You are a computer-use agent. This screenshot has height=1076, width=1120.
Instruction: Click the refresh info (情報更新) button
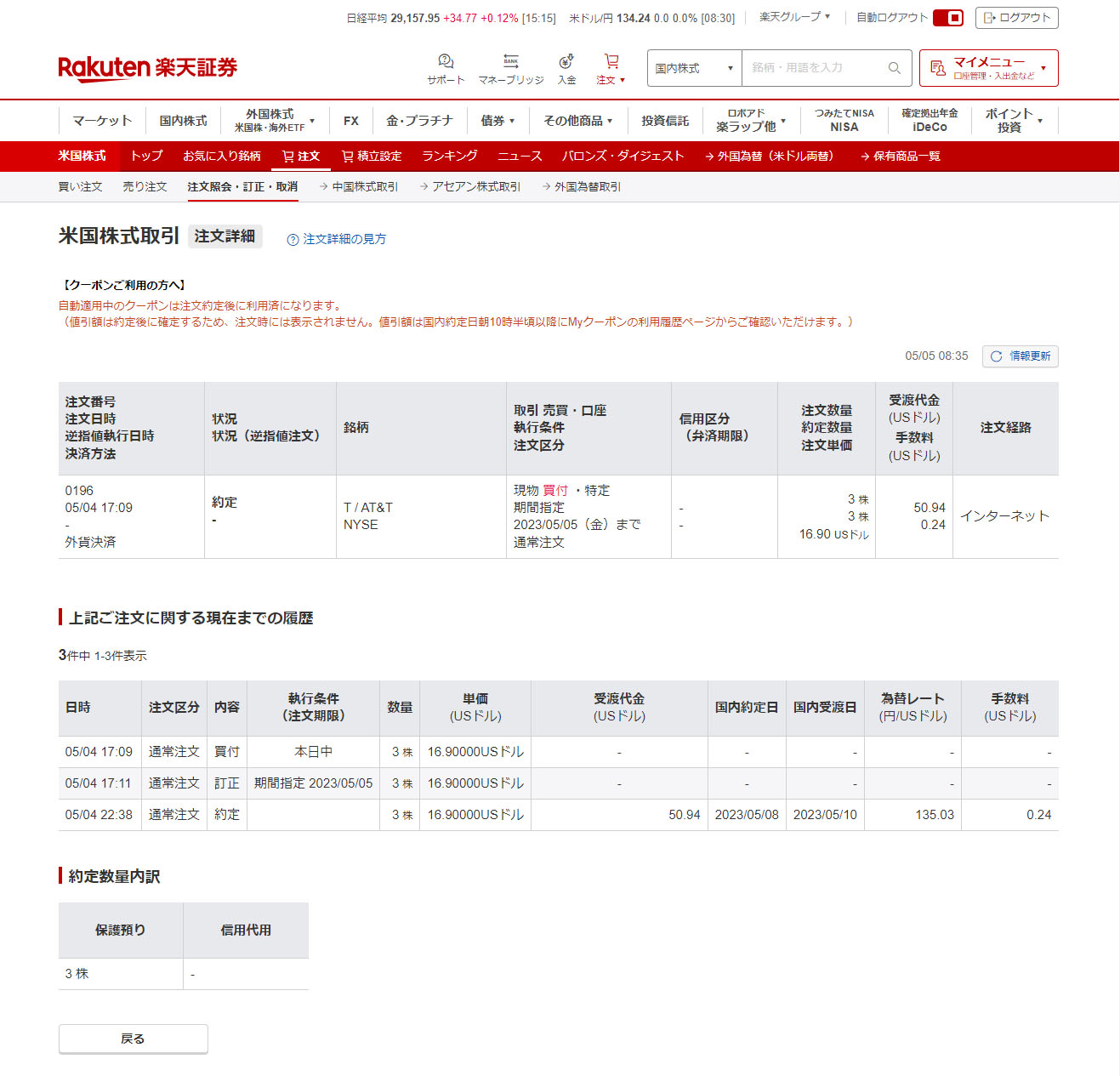coord(1020,356)
